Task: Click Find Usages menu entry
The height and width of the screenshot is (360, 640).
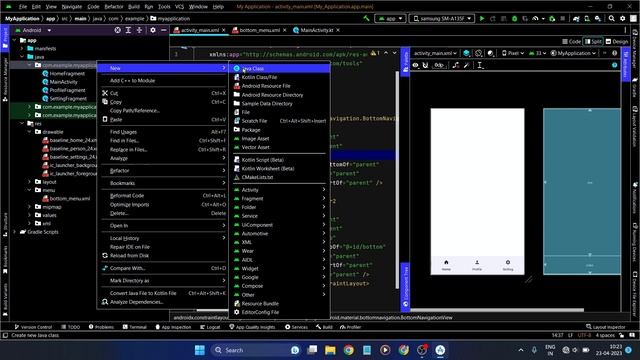Action: tap(163, 132)
